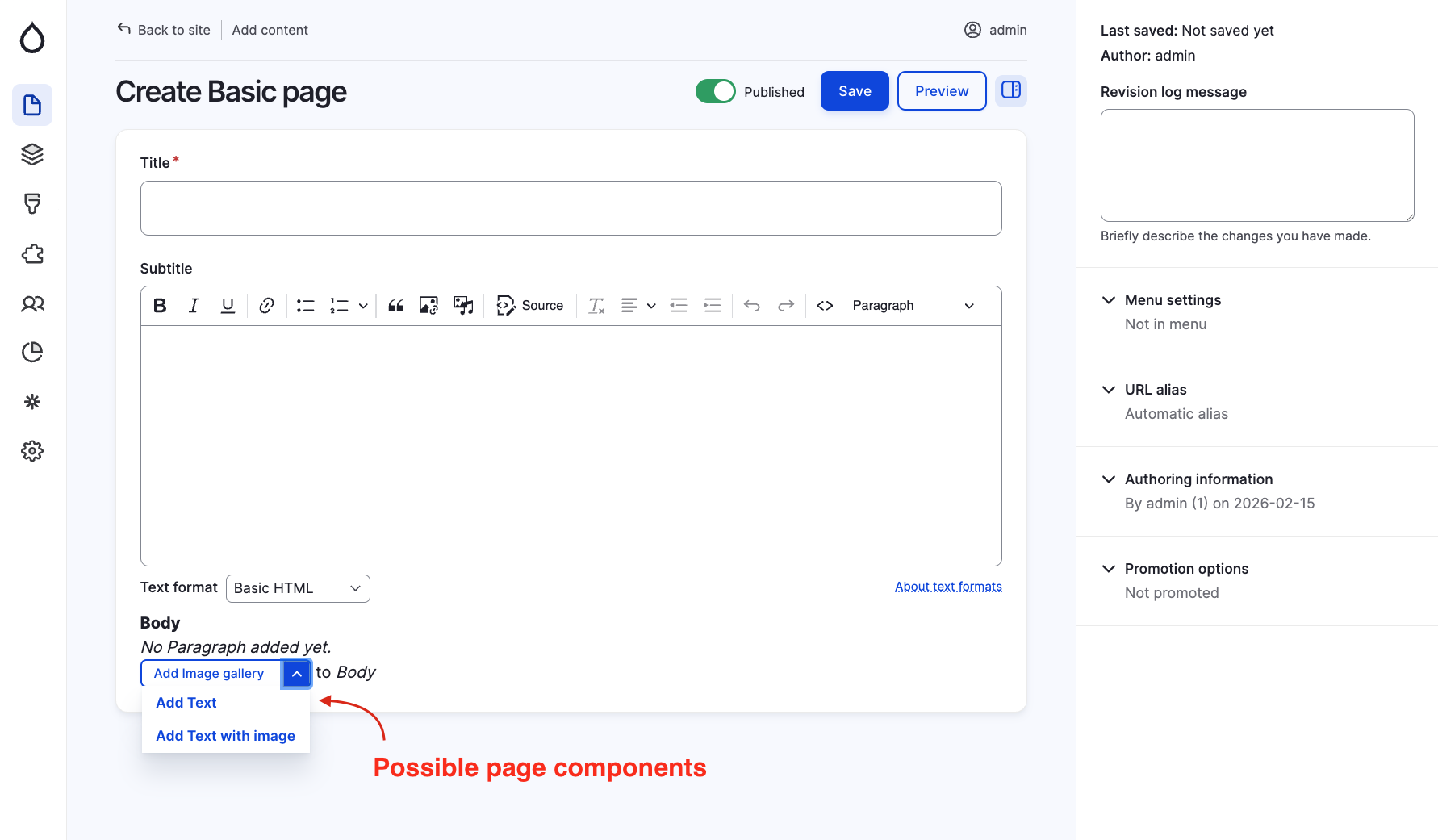The height and width of the screenshot is (840, 1438).
Task: Open Configuration gear in sidebar
Action: pos(32,451)
